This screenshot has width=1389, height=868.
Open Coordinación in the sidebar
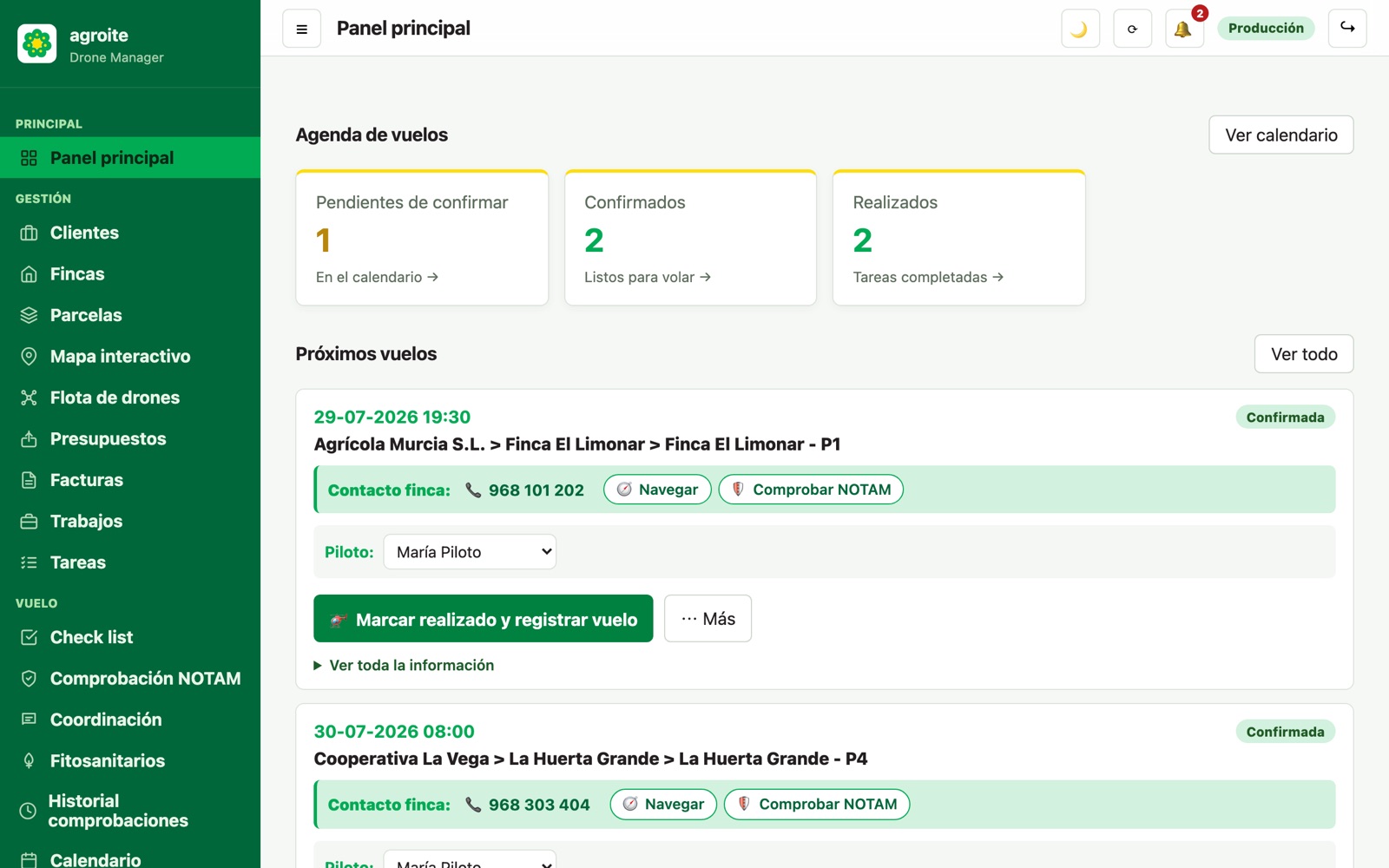(130, 720)
